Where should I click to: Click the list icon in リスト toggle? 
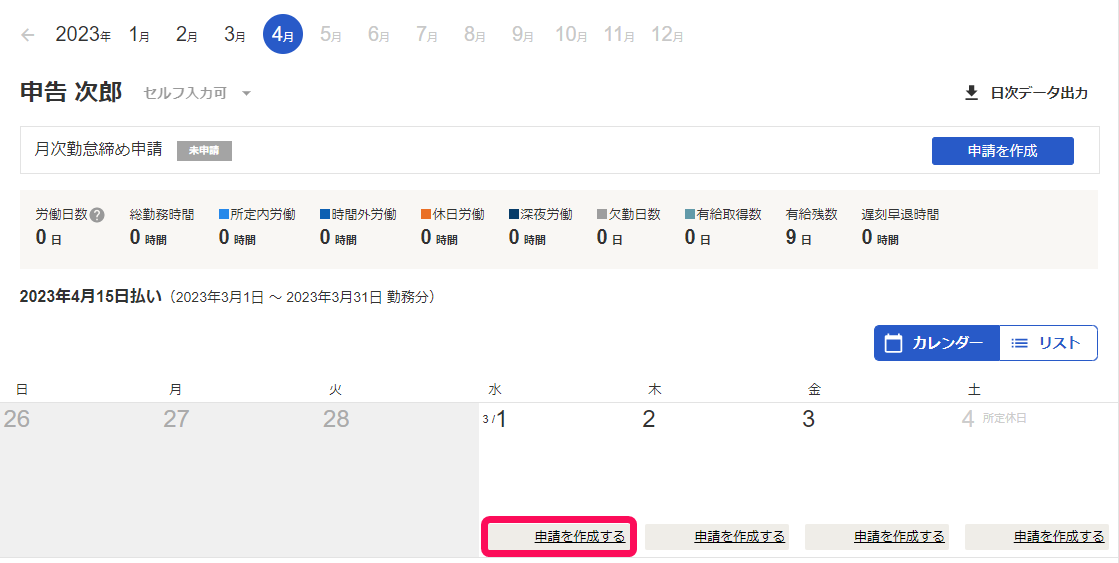point(1020,343)
